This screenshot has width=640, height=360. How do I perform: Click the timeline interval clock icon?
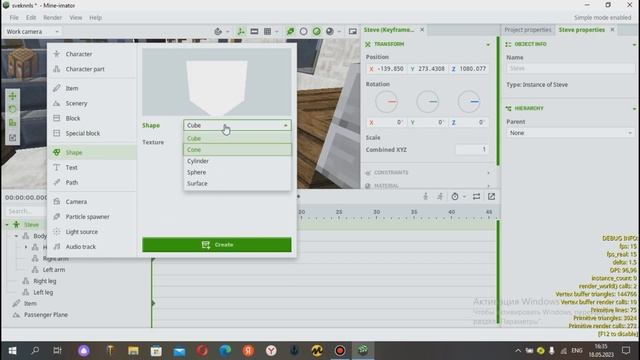click(455, 197)
